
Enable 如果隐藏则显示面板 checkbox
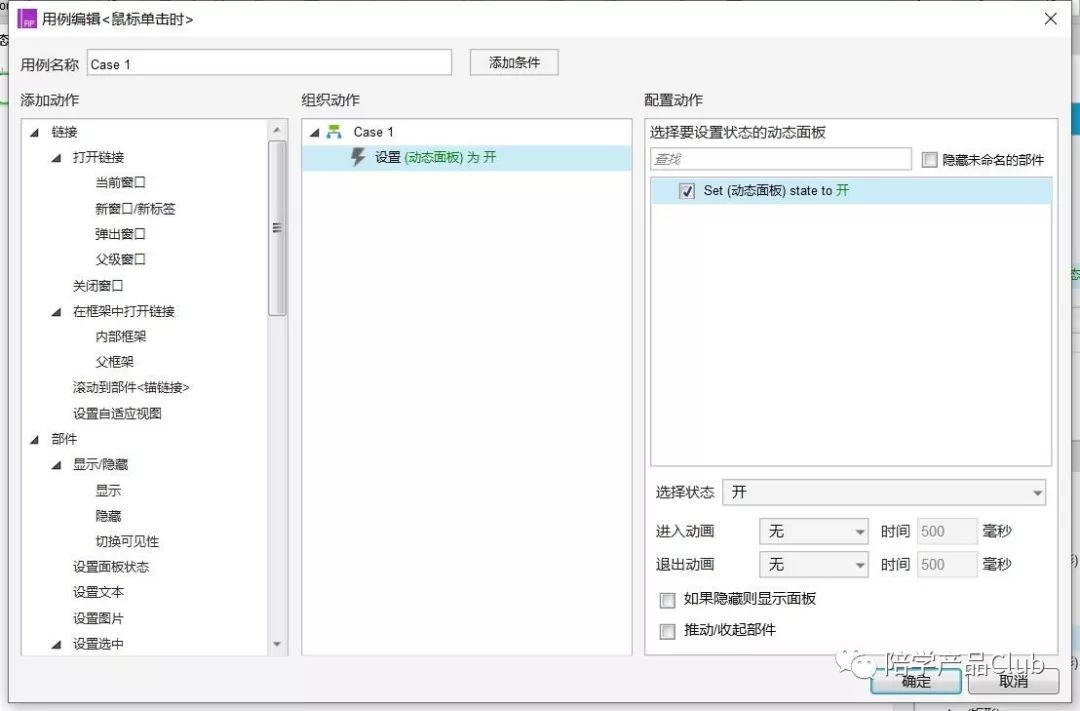coord(667,599)
